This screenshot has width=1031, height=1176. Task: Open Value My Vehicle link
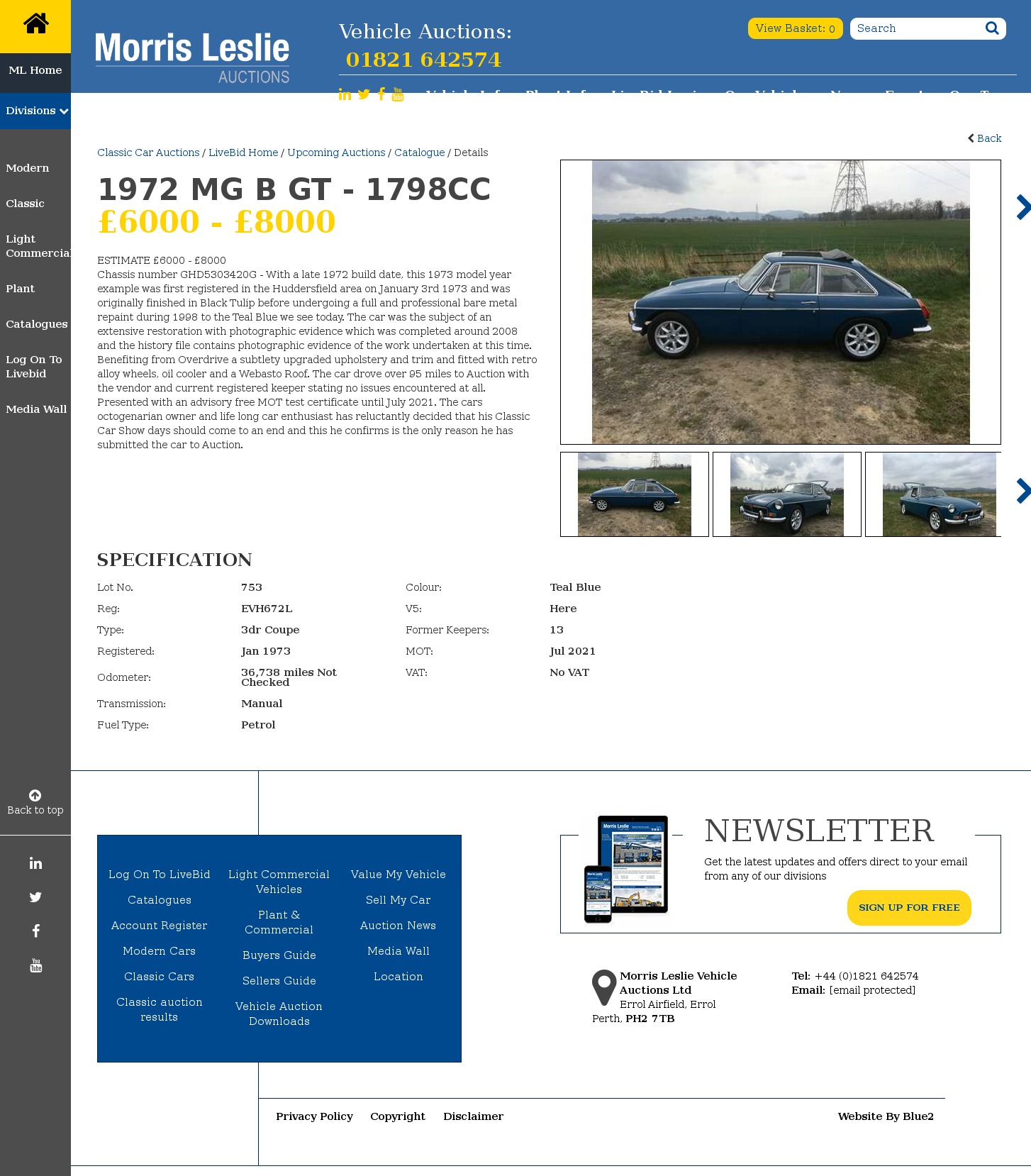(x=399, y=875)
